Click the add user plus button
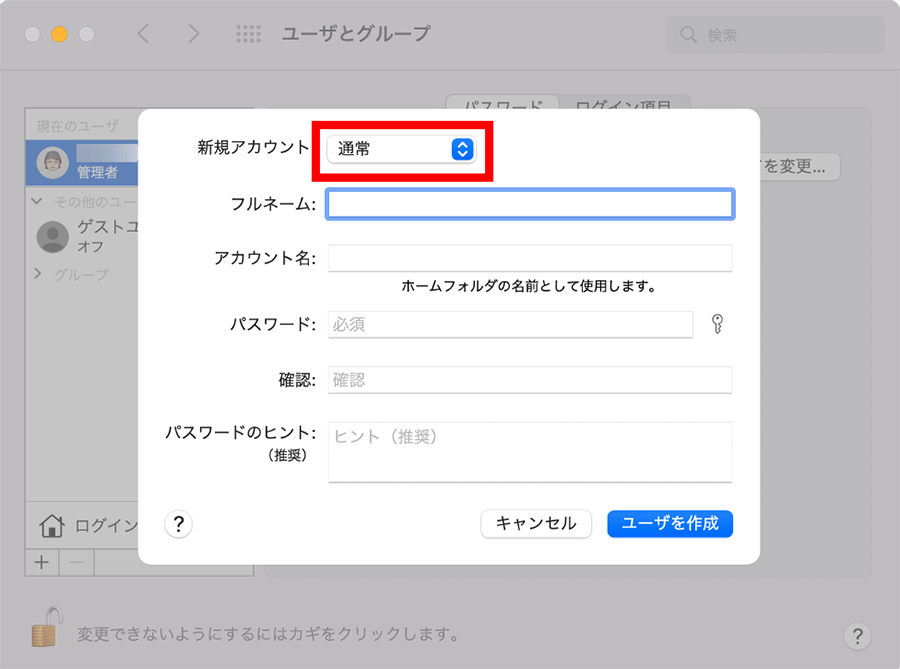The width and height of the screenshot is (900, 669). [41, 562]
